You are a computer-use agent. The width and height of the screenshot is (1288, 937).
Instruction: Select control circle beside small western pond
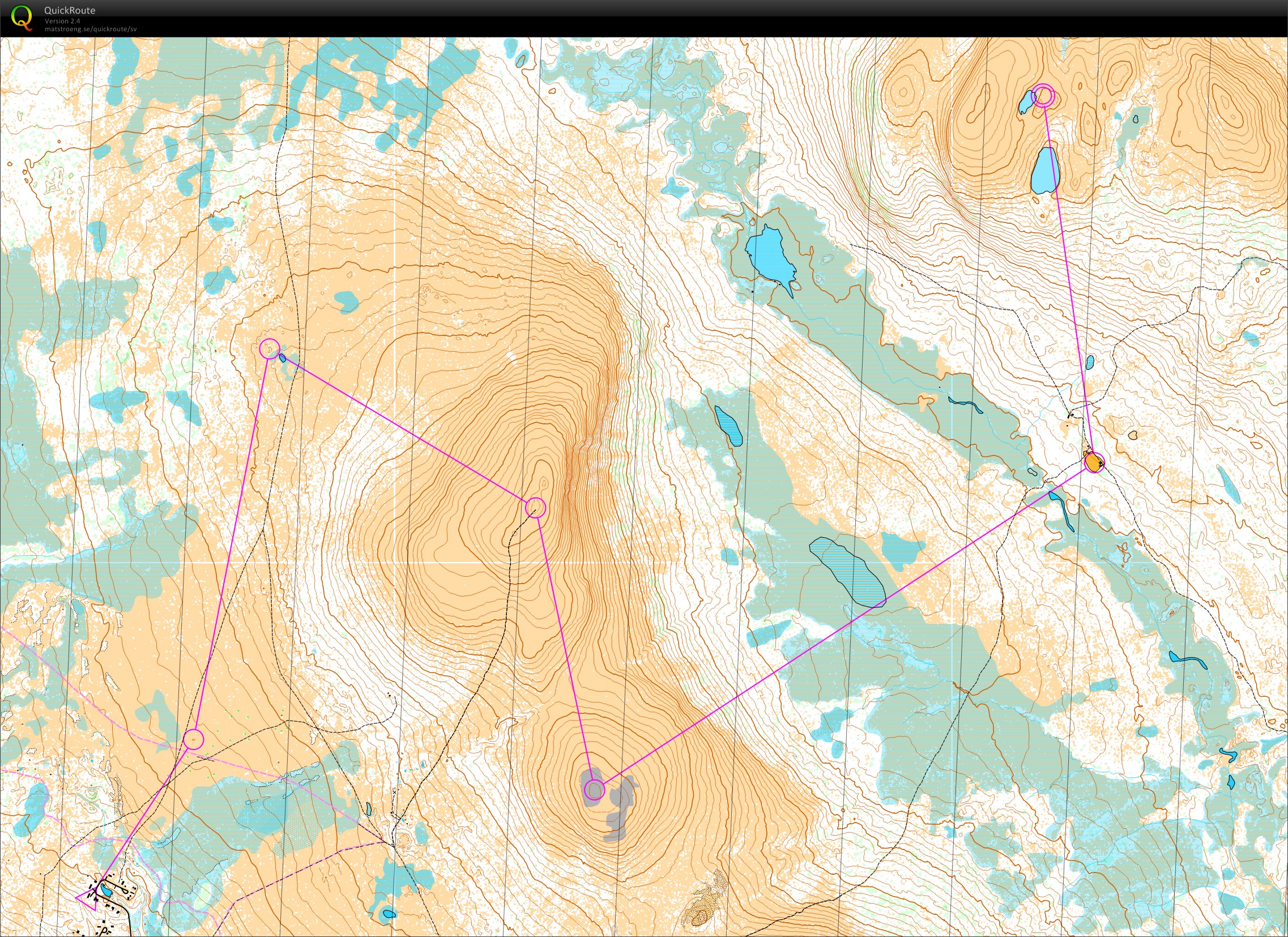(x=269, y=348)
